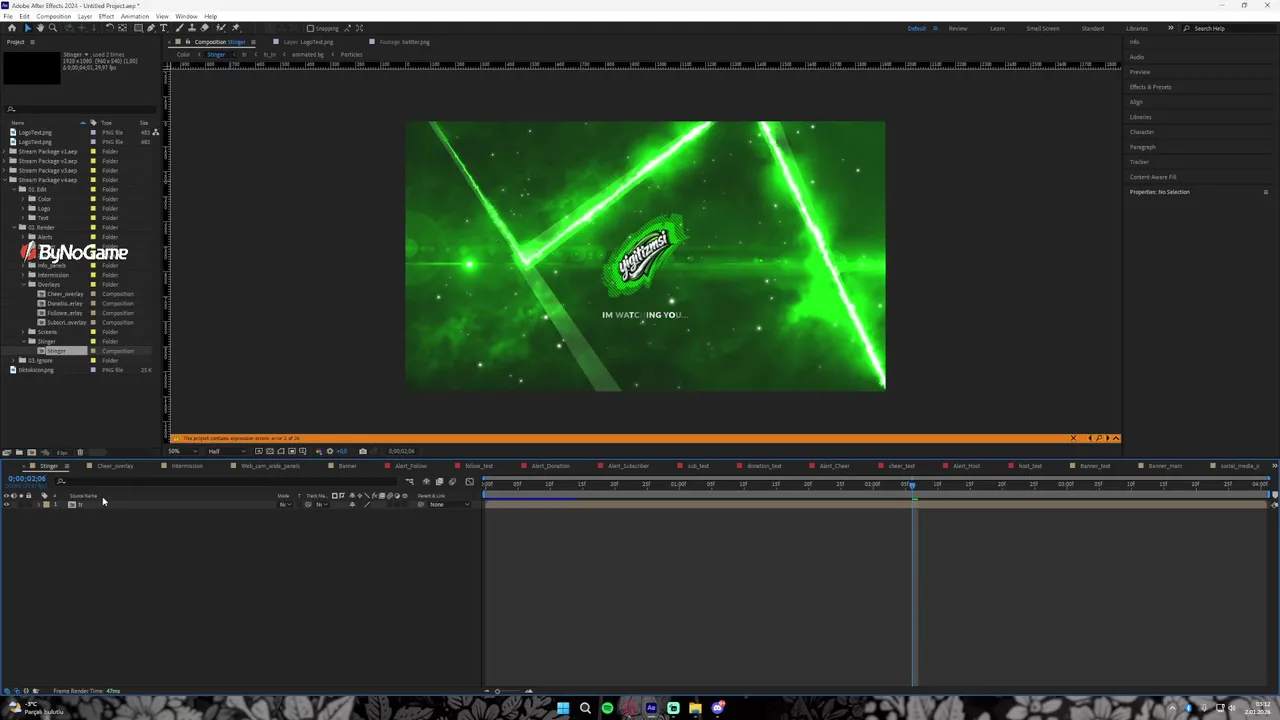This screenshot has width=1280, height=720.
Task: Switch to Footage twitter.png viewer tab
Action: tap(404, 42)
